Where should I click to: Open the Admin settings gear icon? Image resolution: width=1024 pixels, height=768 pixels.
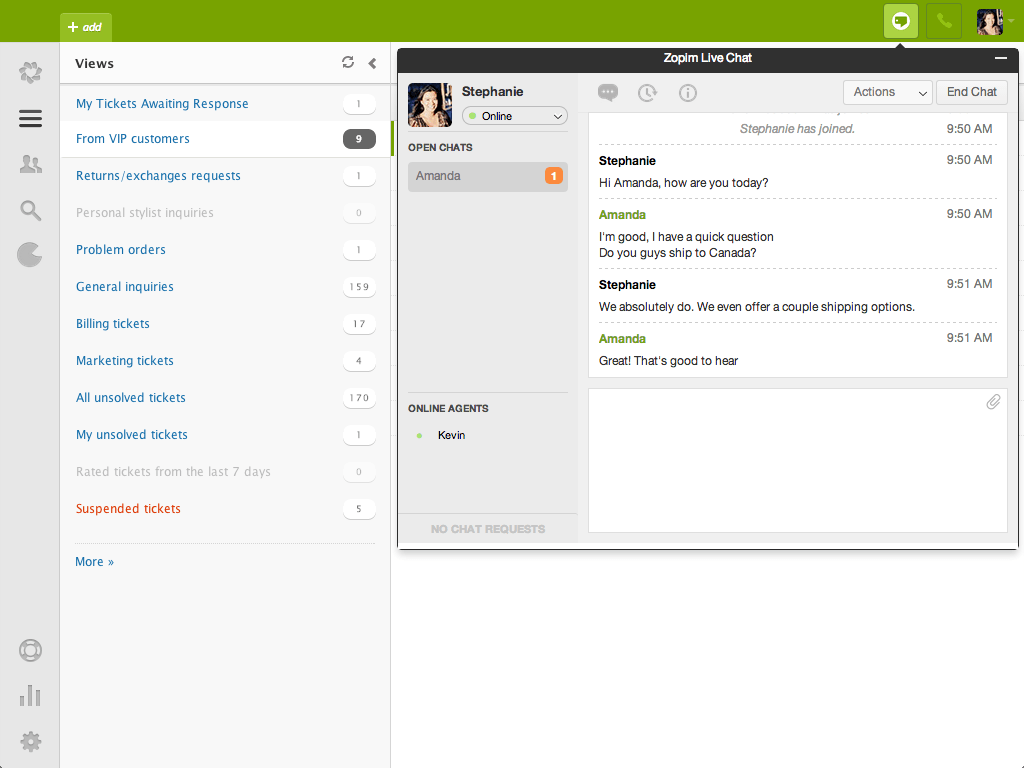pos(30,742)
